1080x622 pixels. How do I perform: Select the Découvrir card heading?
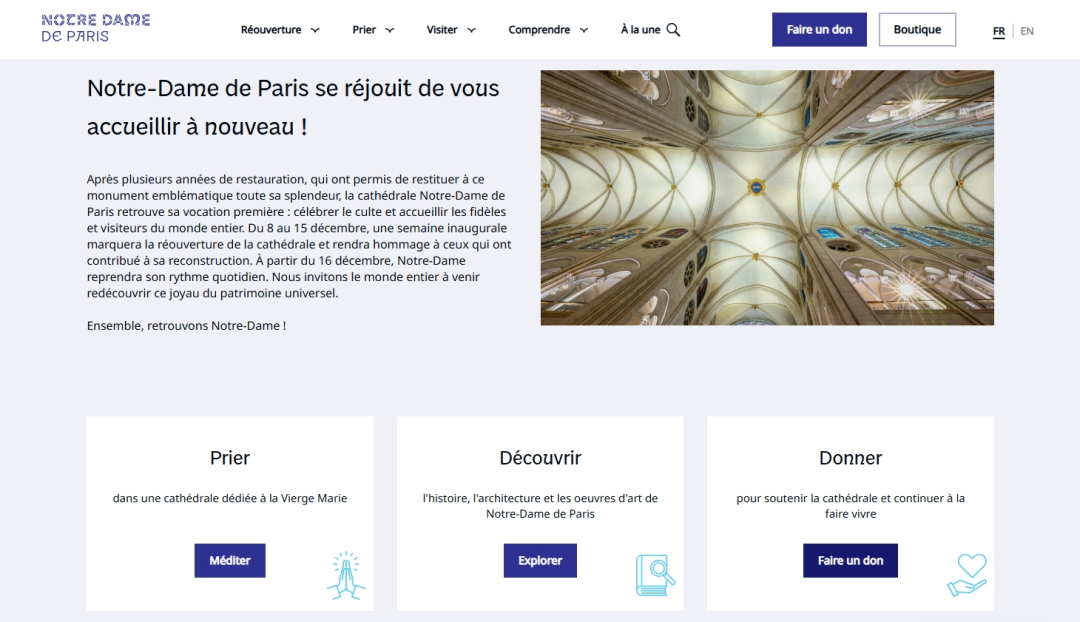pos(540,458)
